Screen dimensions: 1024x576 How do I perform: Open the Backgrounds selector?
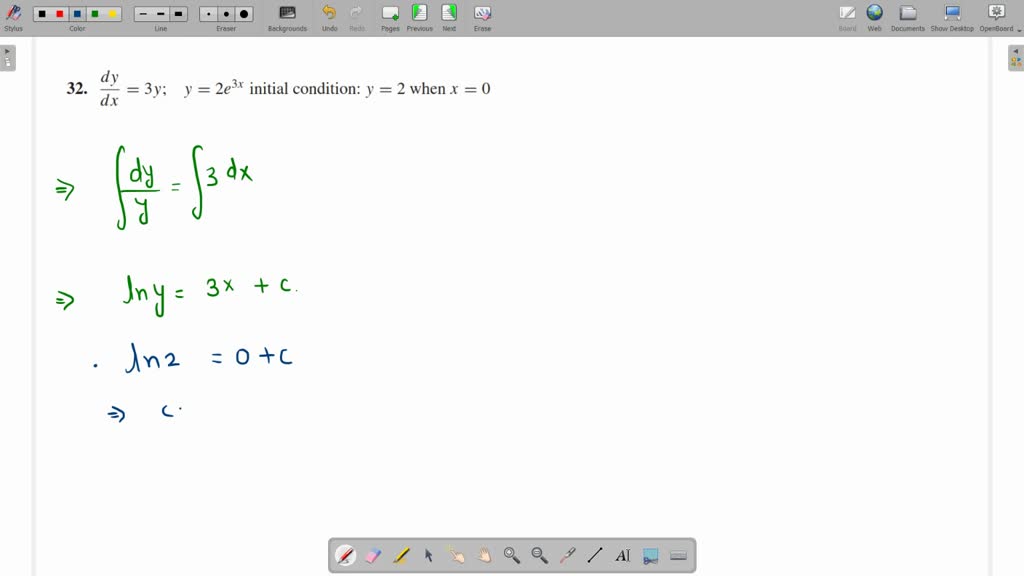coord(287,17)
